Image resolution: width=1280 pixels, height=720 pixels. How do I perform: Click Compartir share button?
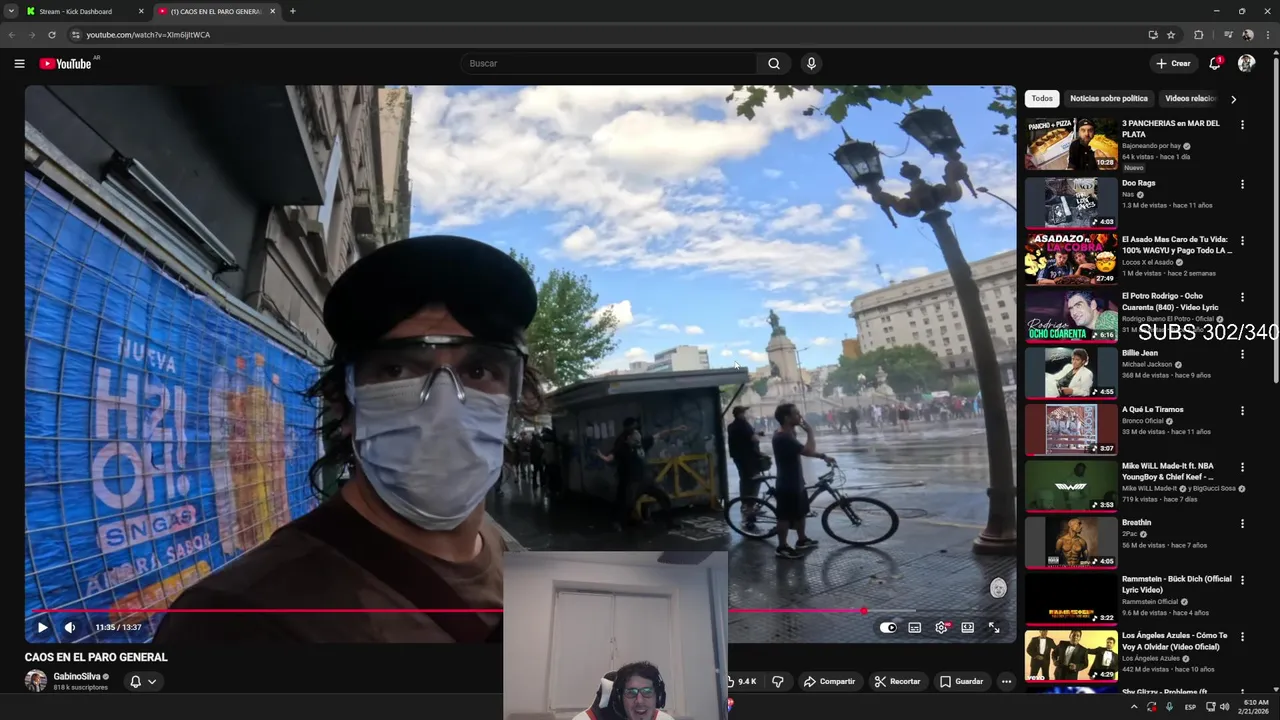pyautogui.click(x=829, y=681)
